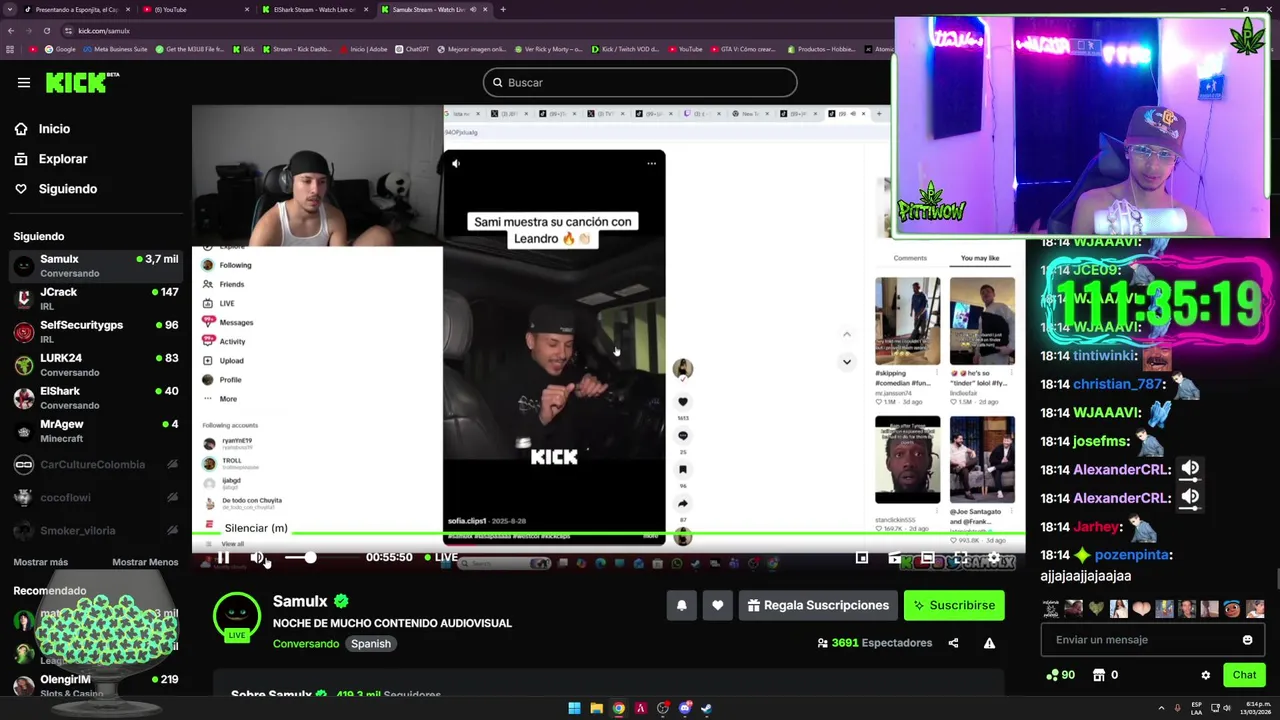Go to Inicio in the sidebar

point(54,129)
